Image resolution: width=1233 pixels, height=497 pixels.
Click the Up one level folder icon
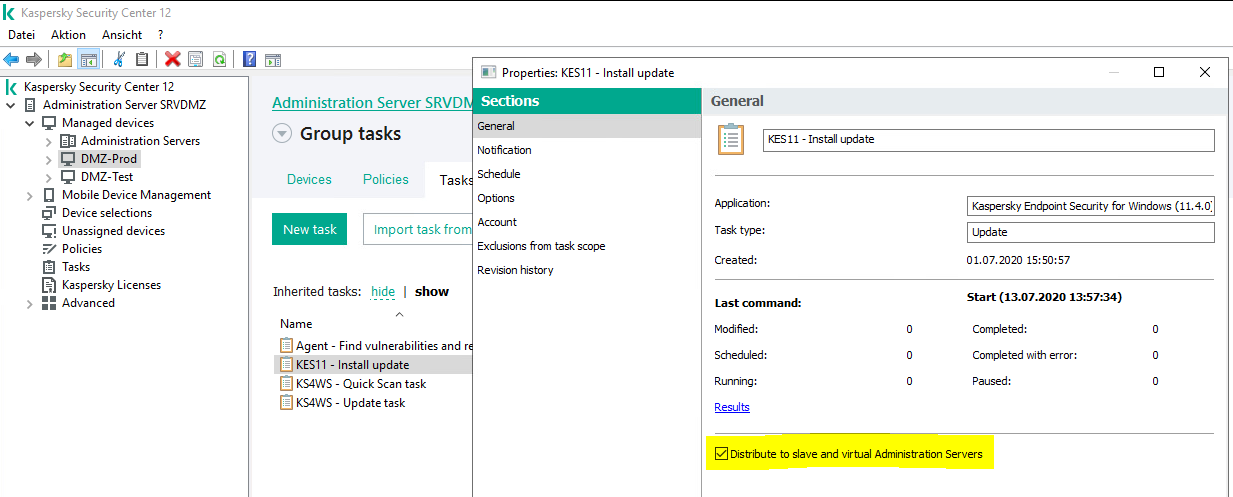click(x=65, y=60)
